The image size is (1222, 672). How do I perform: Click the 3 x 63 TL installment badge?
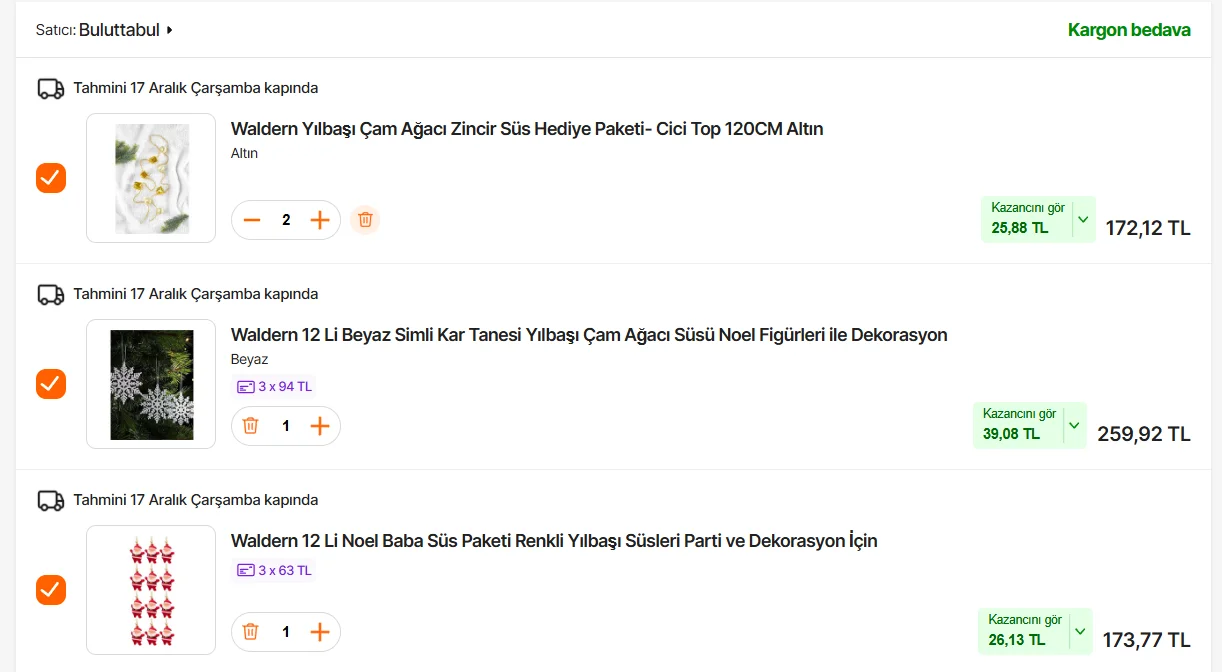[274, 571]
